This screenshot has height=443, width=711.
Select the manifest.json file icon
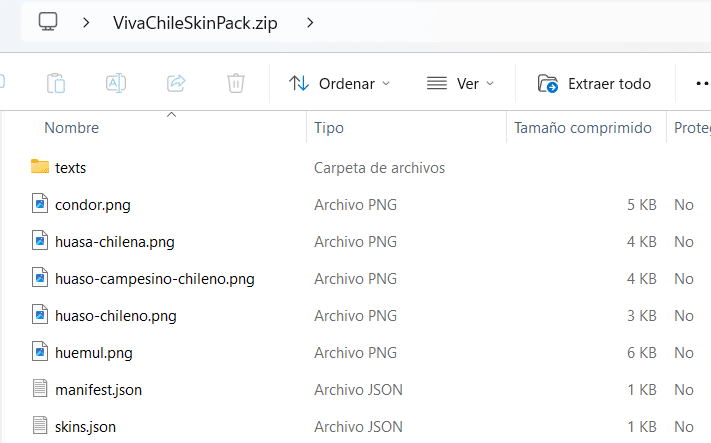pos(40,390)
